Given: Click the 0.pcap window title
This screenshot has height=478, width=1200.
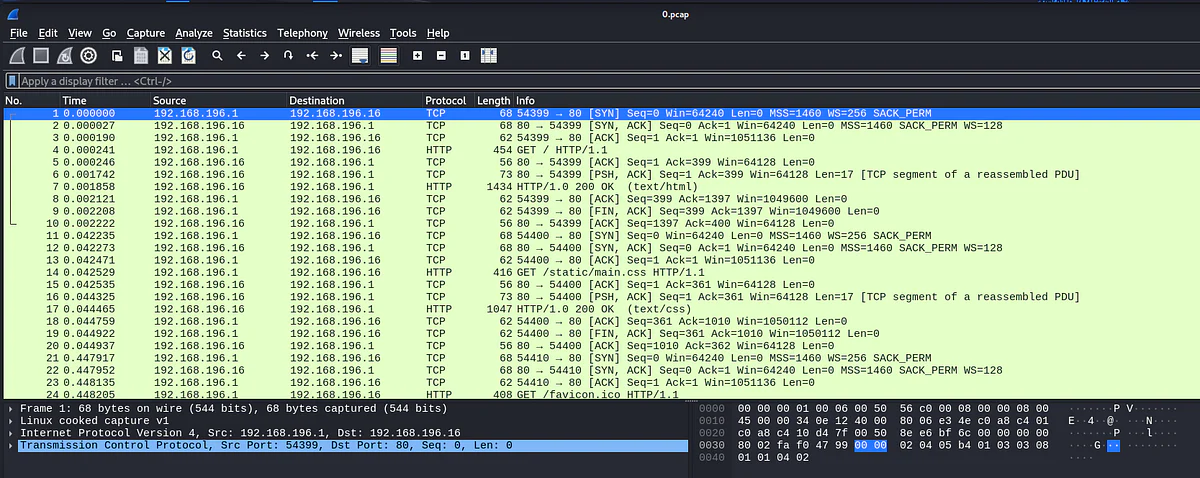Looking at the screenshot, I should pyautogui.click(x=676, y=13).
